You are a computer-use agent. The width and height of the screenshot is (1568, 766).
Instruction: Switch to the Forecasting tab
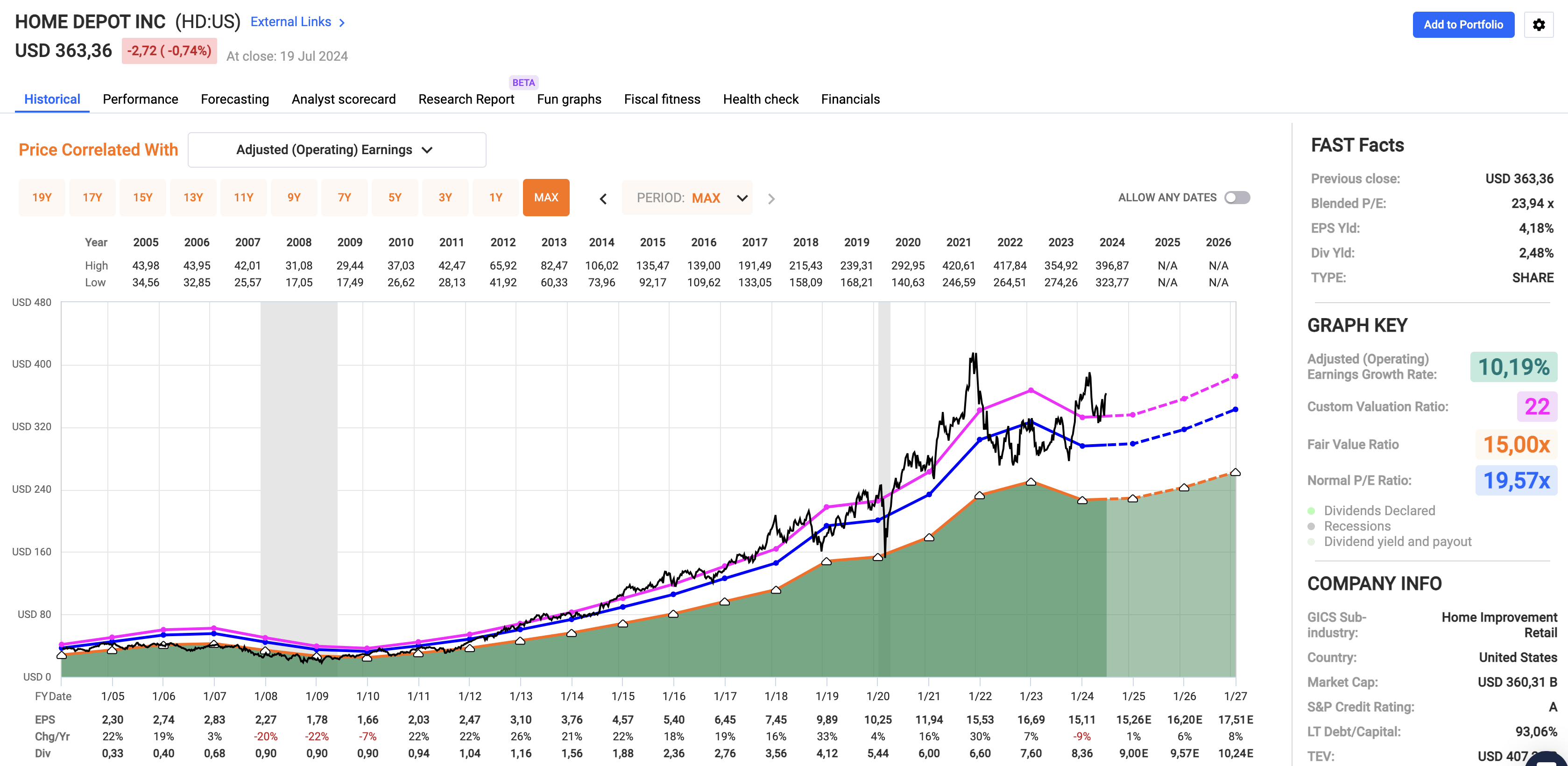(x=234, y=99)
